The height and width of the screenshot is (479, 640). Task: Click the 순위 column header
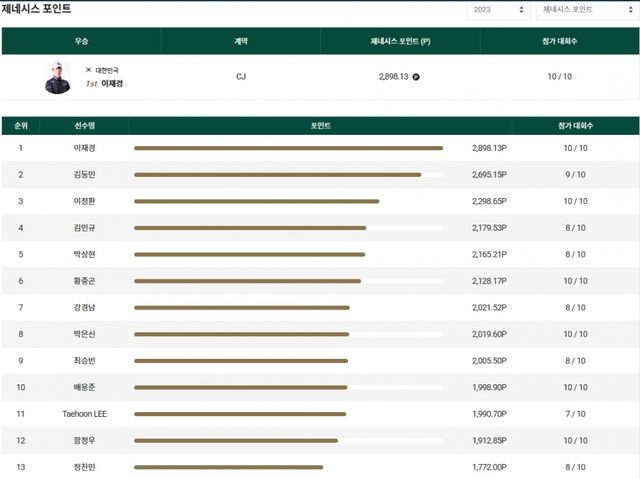(x=20, y=126)
